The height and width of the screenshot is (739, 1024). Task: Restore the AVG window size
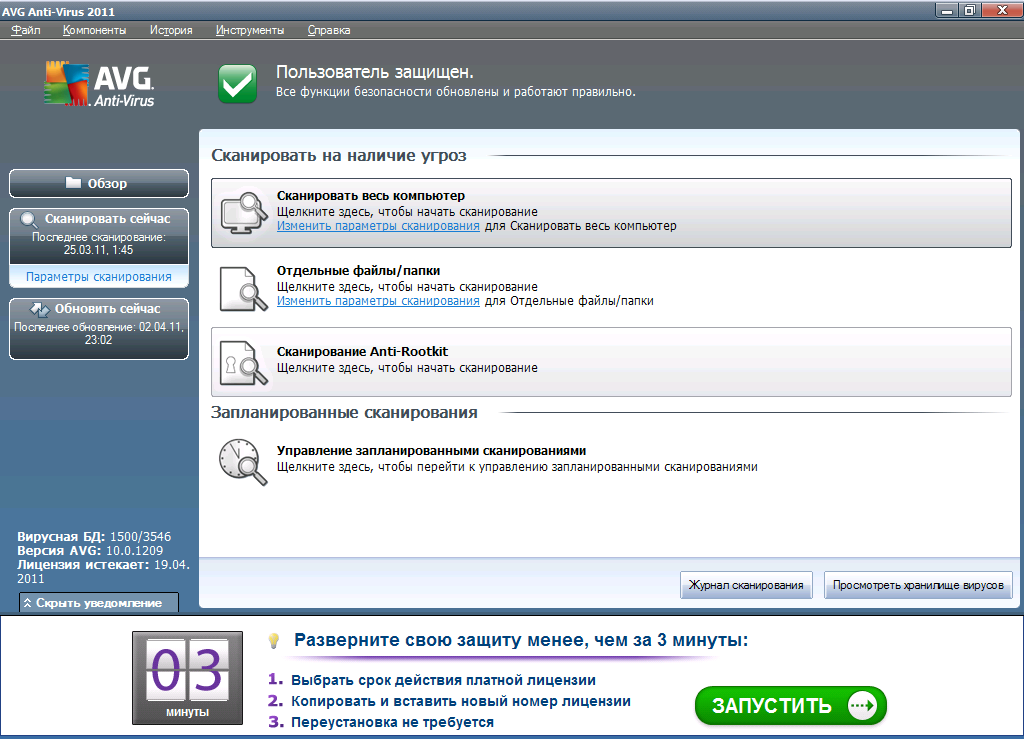click(969, 10)
